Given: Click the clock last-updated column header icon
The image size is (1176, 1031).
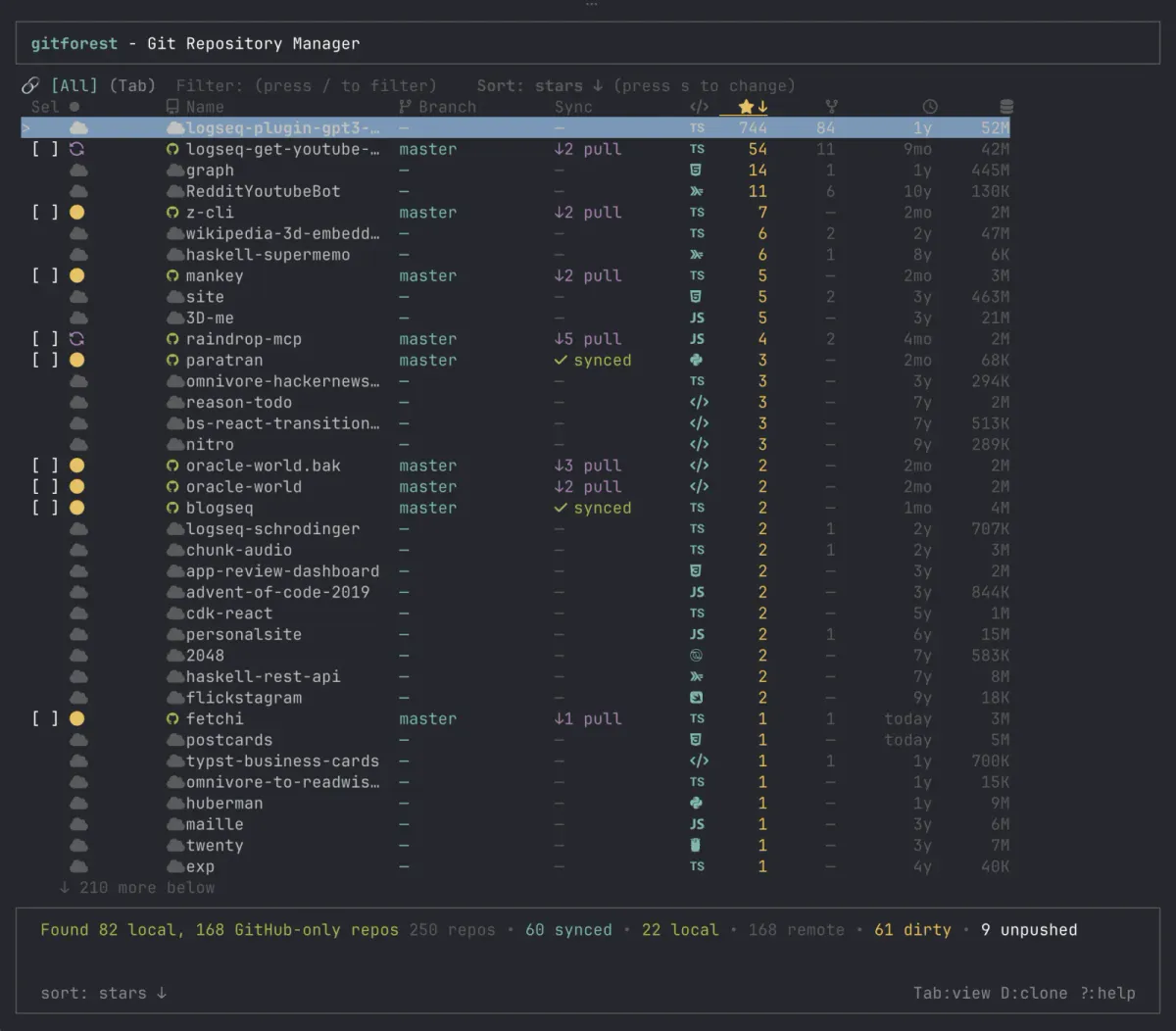Looking at the screenshot, I should [x=930, y=107].
